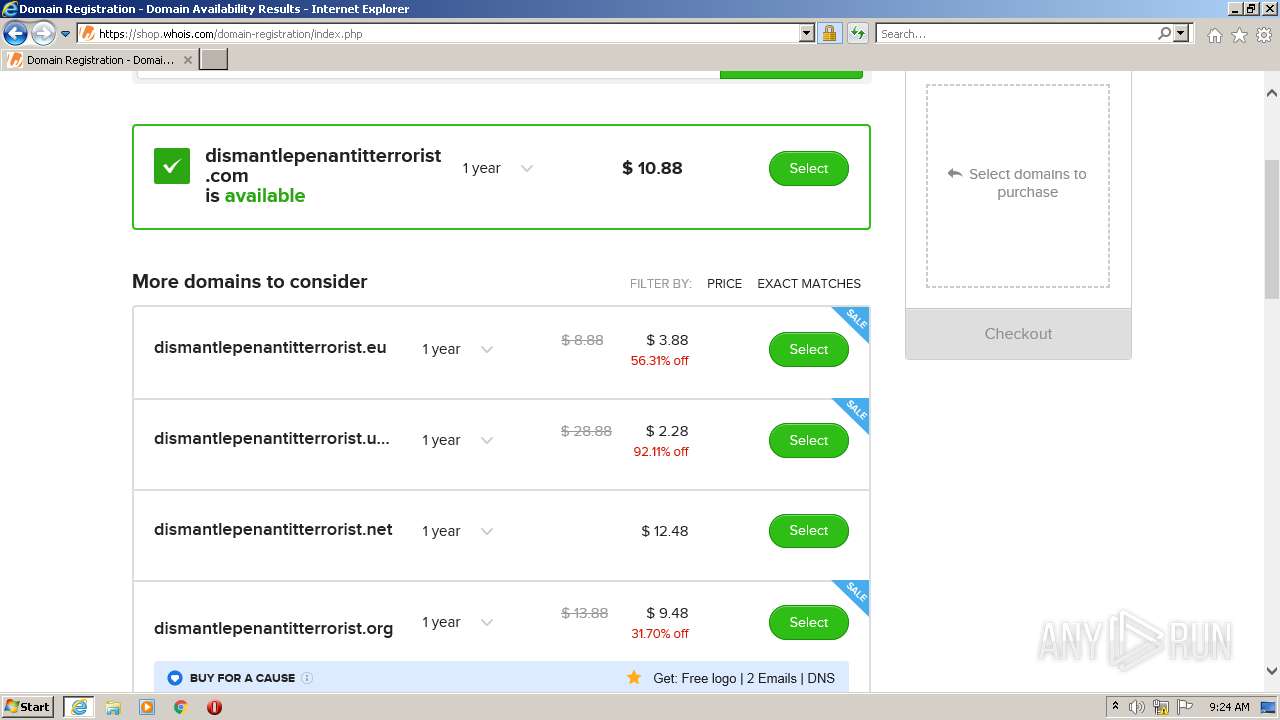Close the Domain Registration tab
The height and width of the screenshot is (720, 1280).
click(187, 60)
